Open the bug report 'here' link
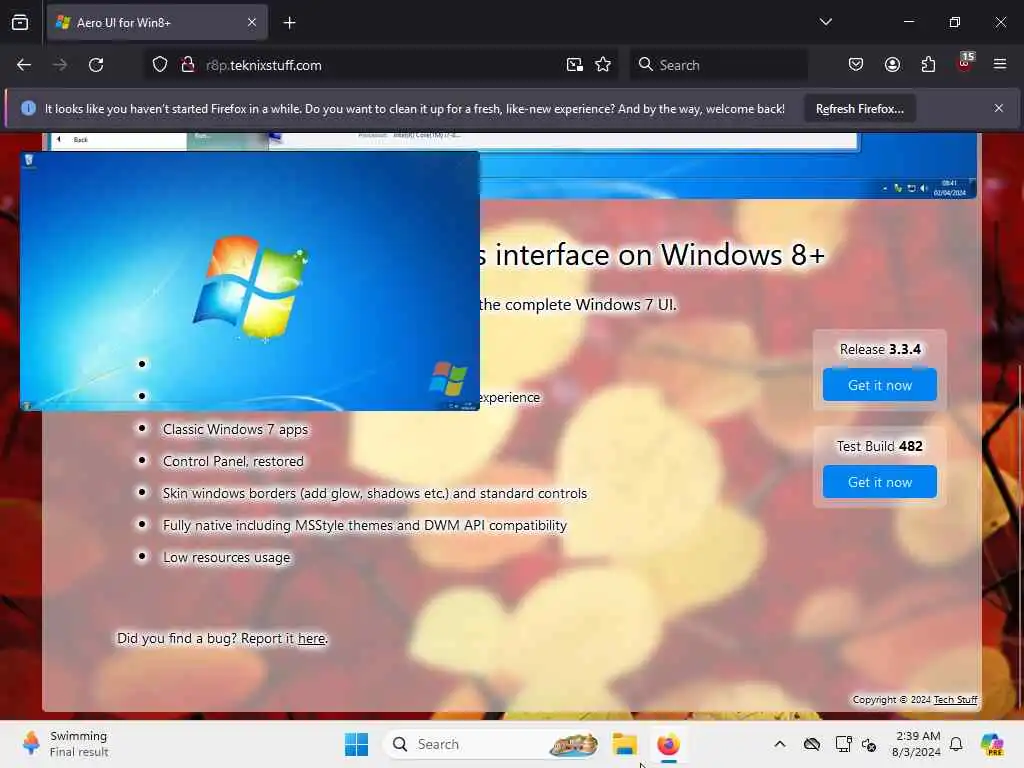Screen dimensions: 1024x768 pos(312,639)
